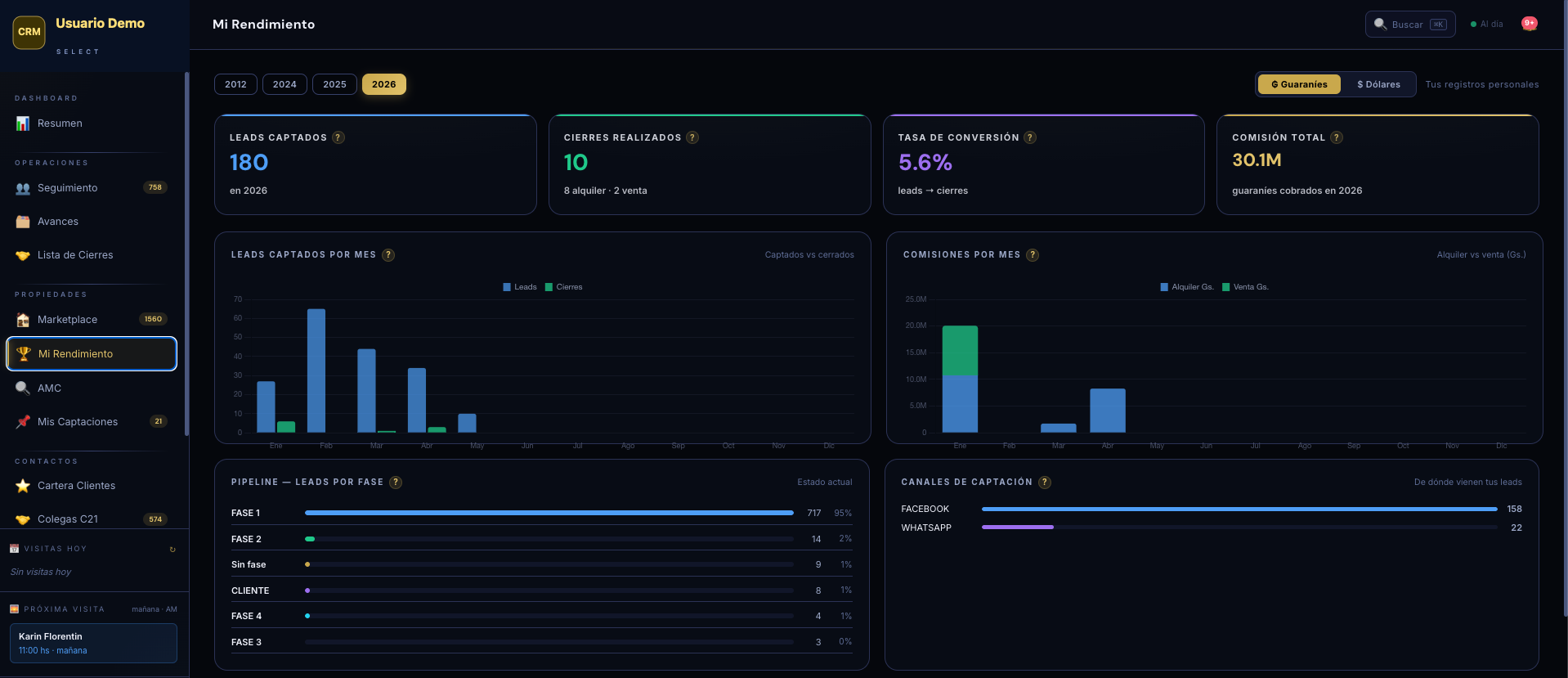The width and height of the screenshot is (1568, 678).
Task: Toggle Leads series in chart legend
Action: click(520, 287)
